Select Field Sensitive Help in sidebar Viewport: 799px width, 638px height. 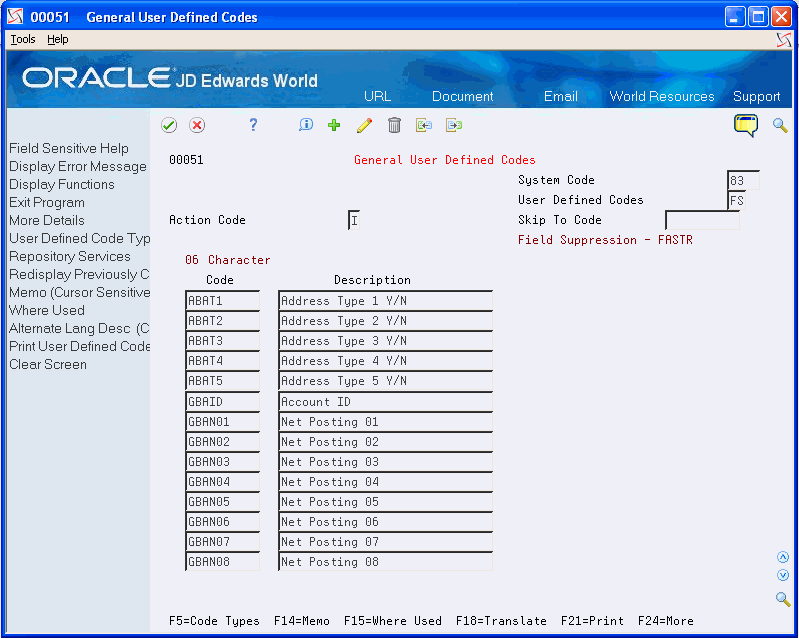click(69, 148)
